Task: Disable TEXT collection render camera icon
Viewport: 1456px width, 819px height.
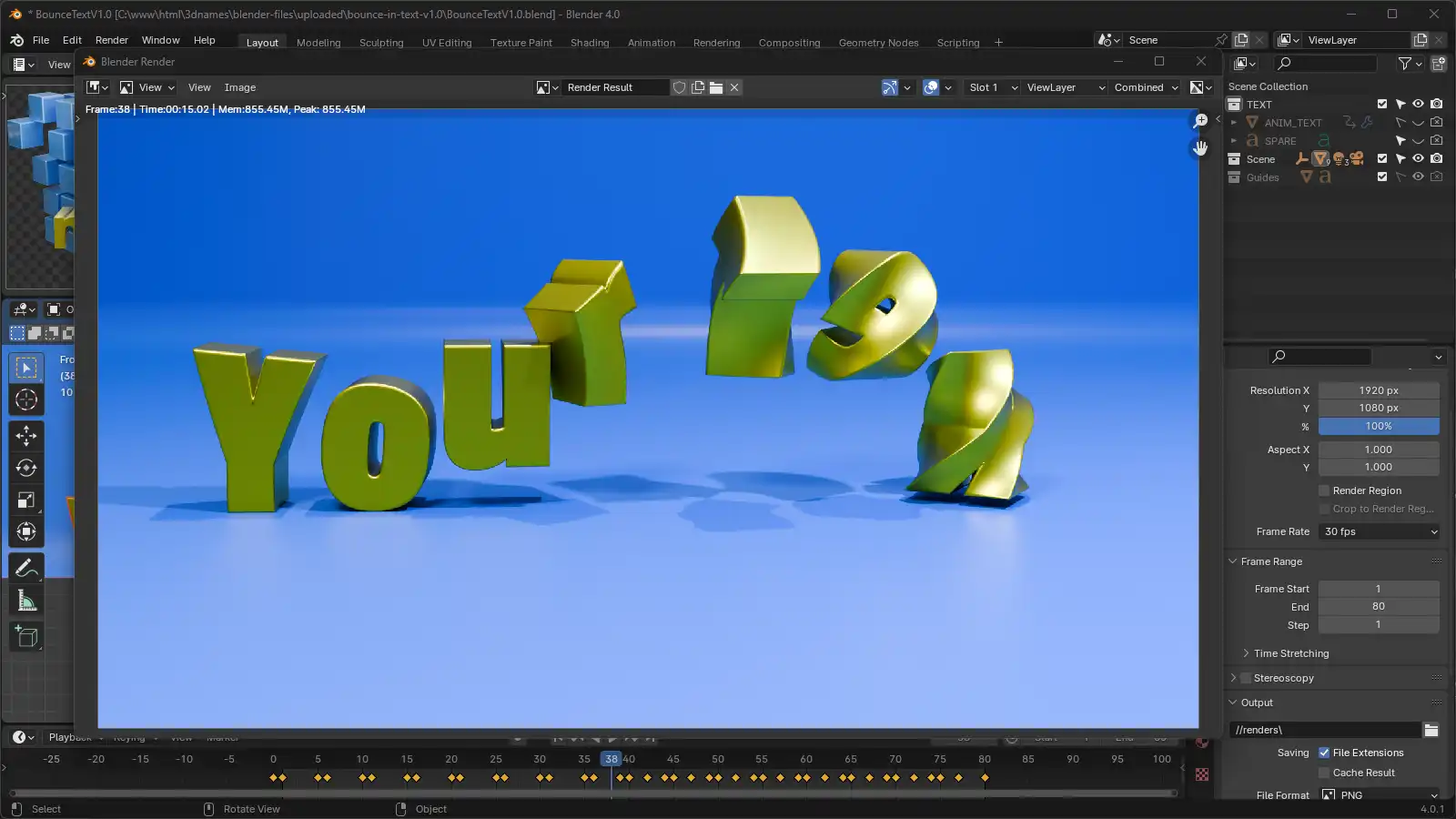Action: pos(1436,104)
